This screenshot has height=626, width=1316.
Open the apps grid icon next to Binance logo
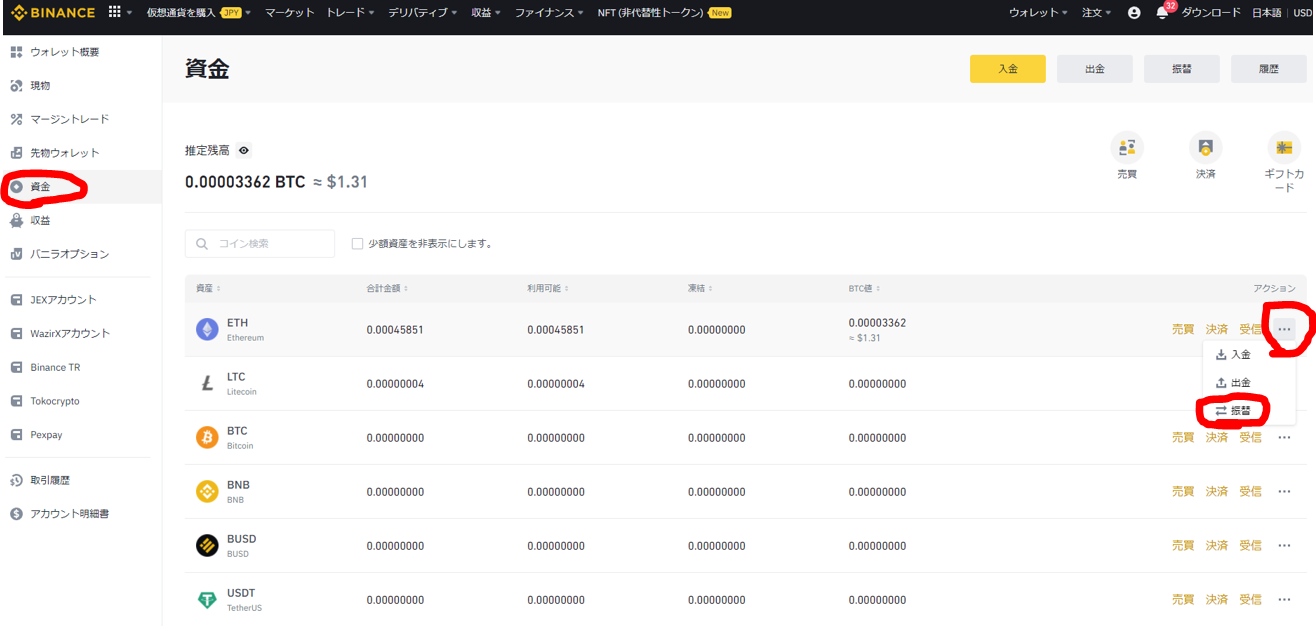[115, 13]
